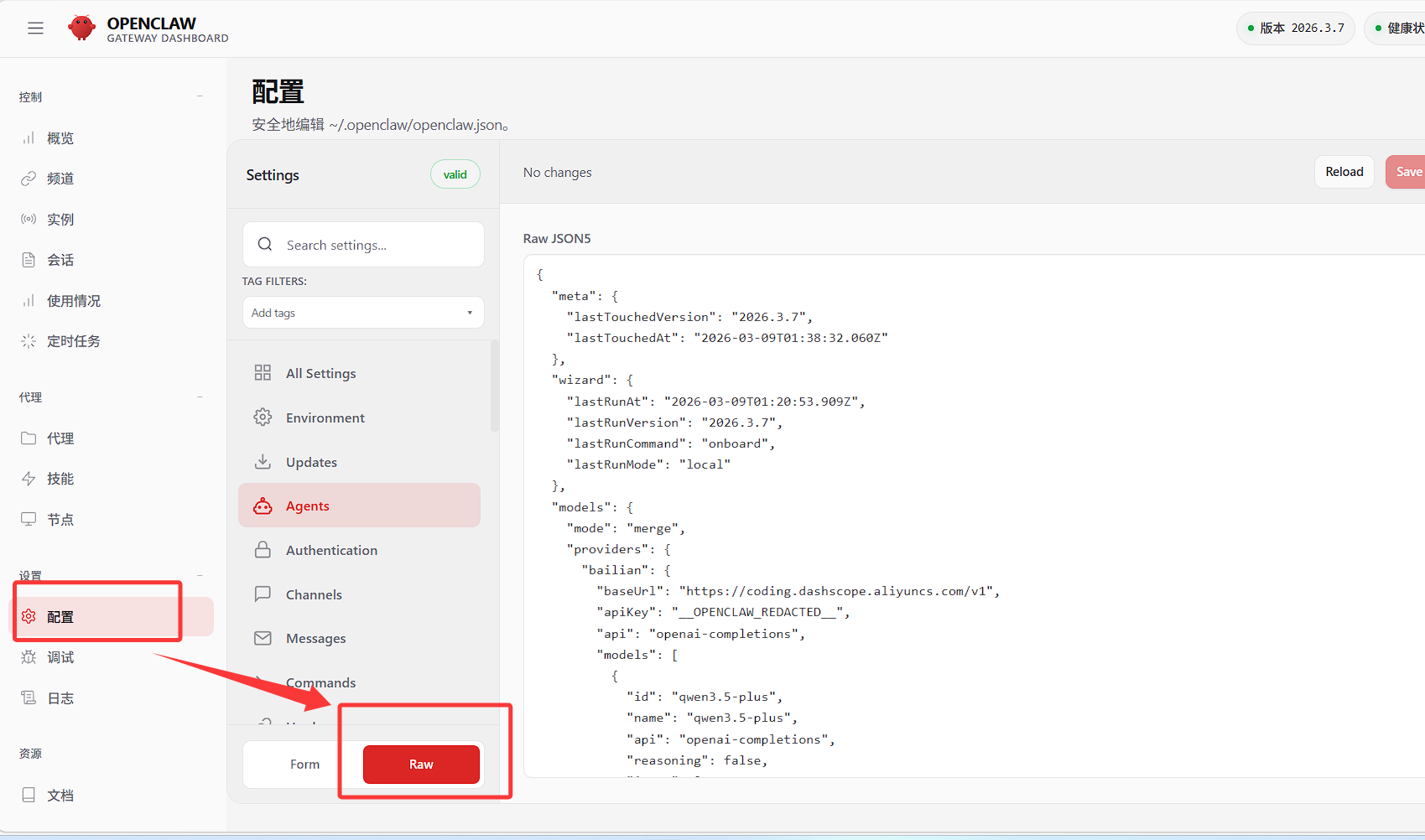Collapse the 代理 sidebar section

[x=200, y=397]
